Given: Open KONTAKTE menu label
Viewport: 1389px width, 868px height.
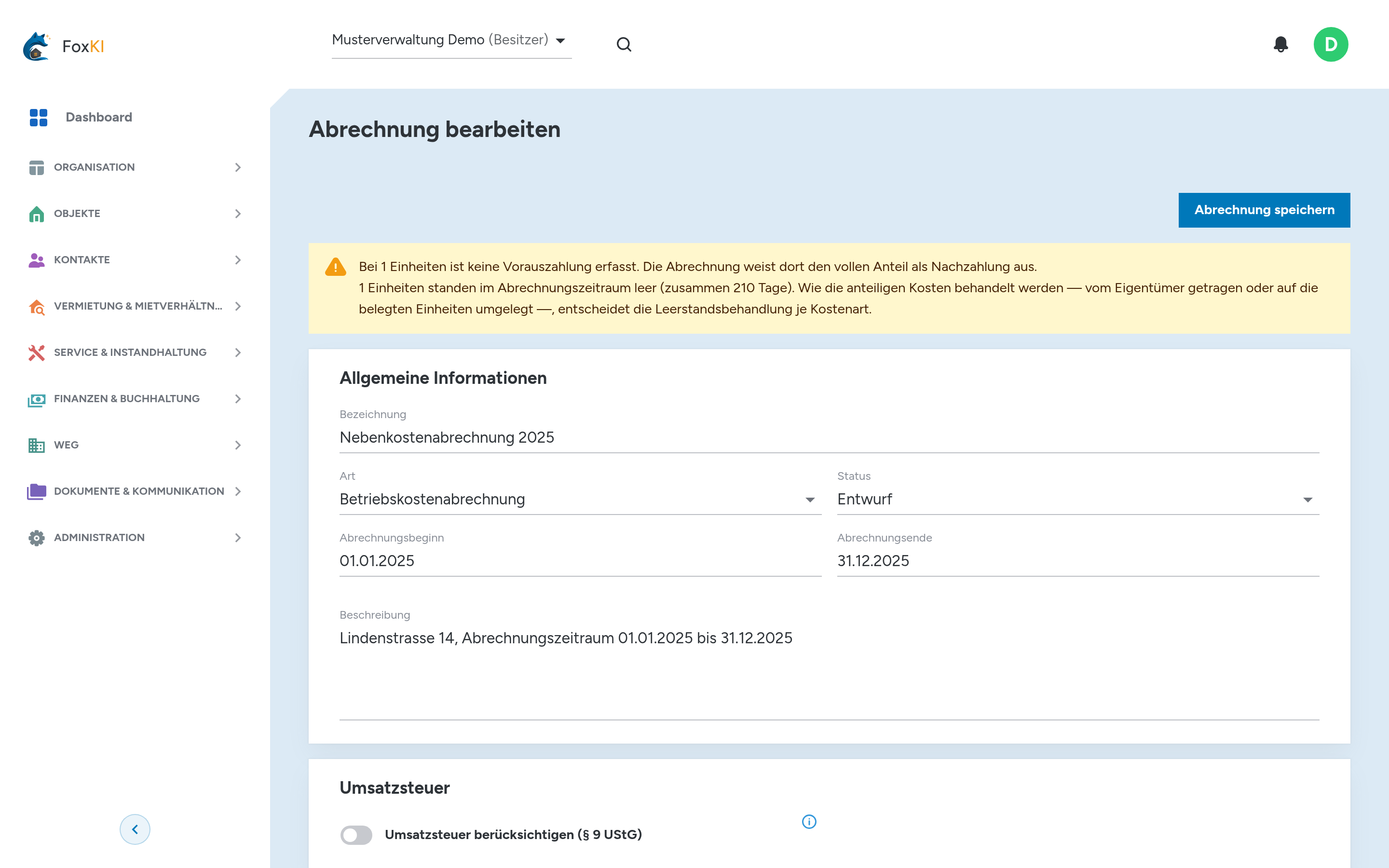Looking at the screenshot, I should tap(82, 260).
